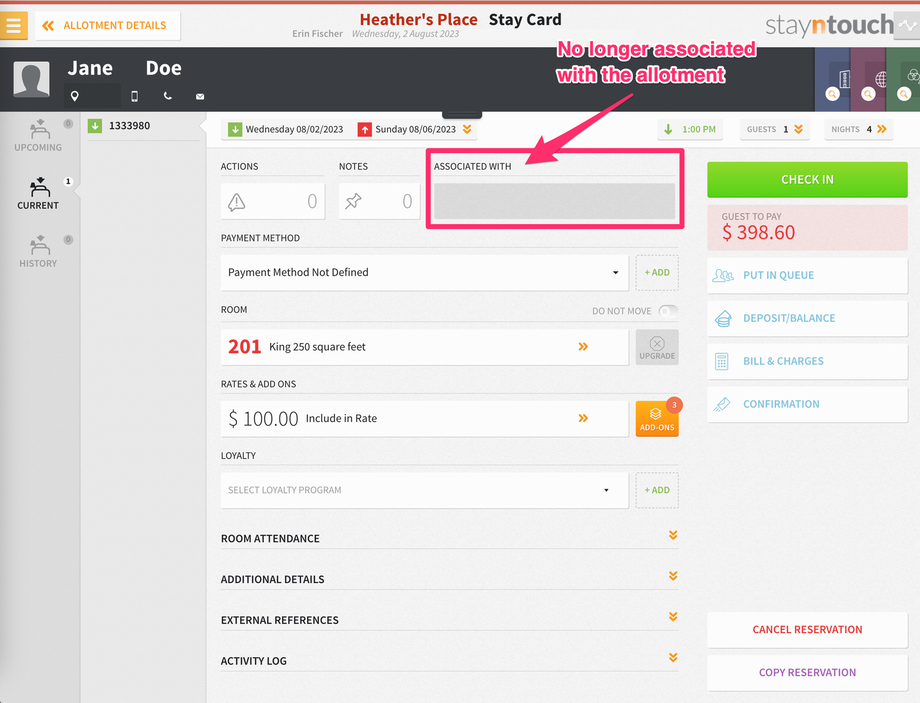
Task: Open Bill & Charges
Action: coord(807,361)
